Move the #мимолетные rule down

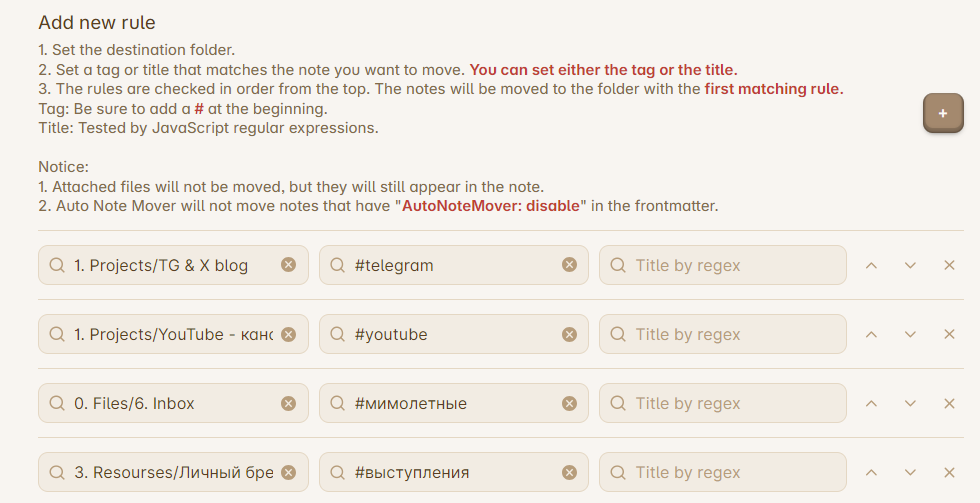[x=910, y=404]
